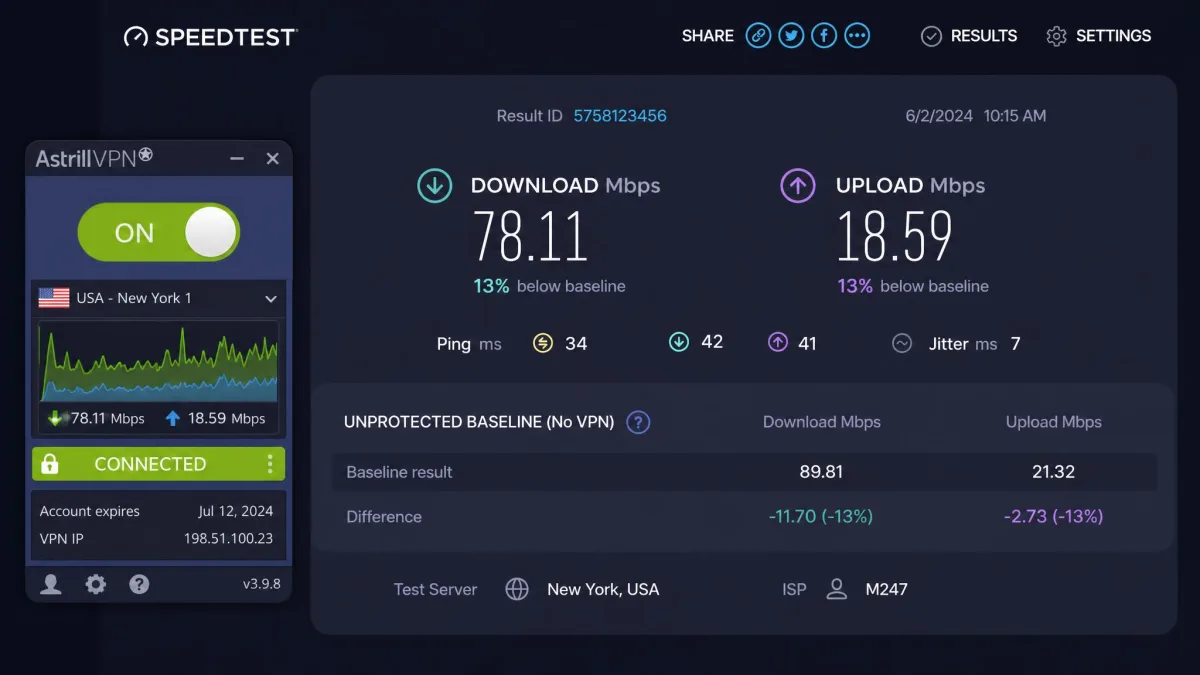
Task: Click the Results checkmark icon
Action: (931, 36)
